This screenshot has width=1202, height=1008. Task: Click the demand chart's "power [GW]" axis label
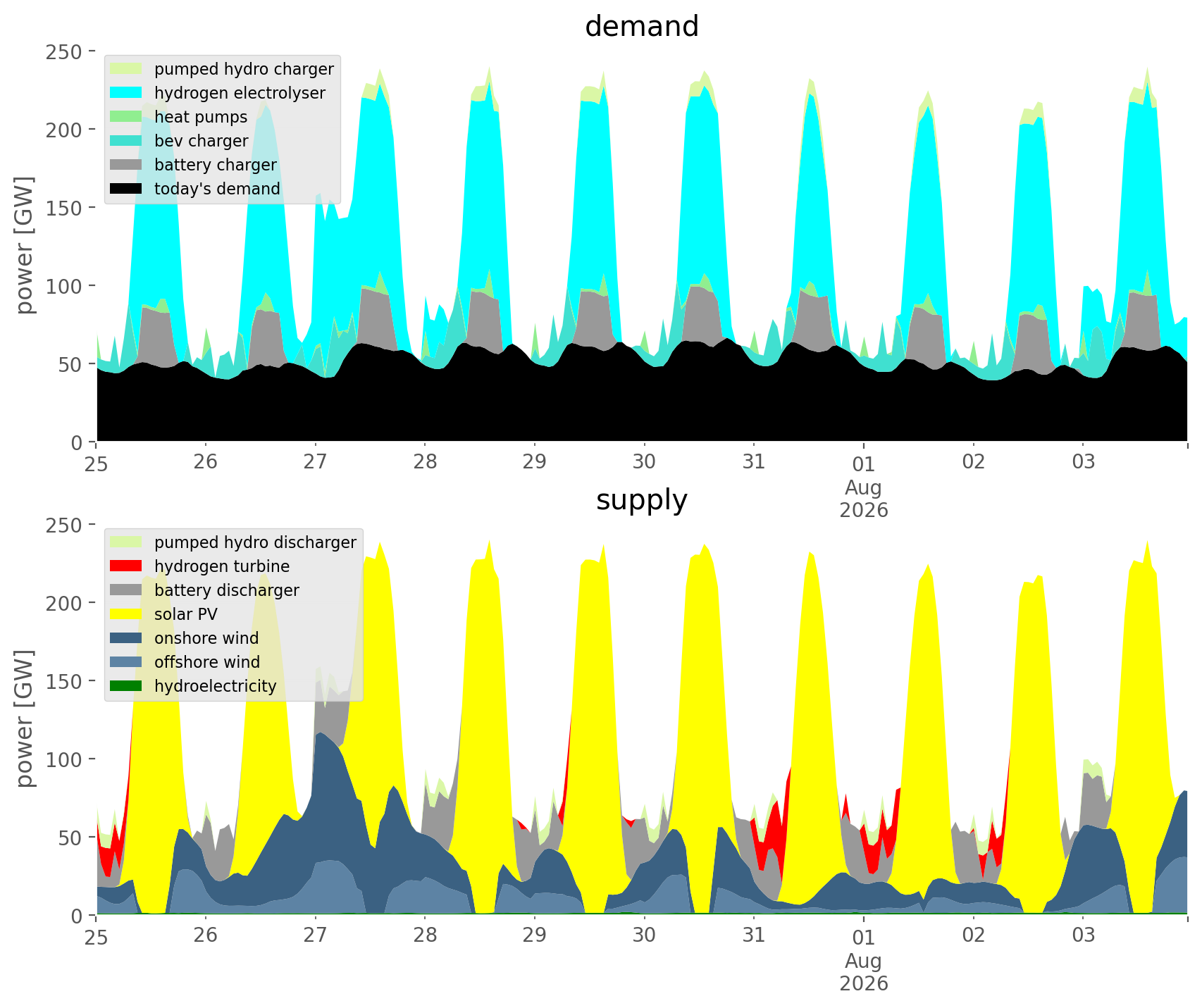pos(25,246)
